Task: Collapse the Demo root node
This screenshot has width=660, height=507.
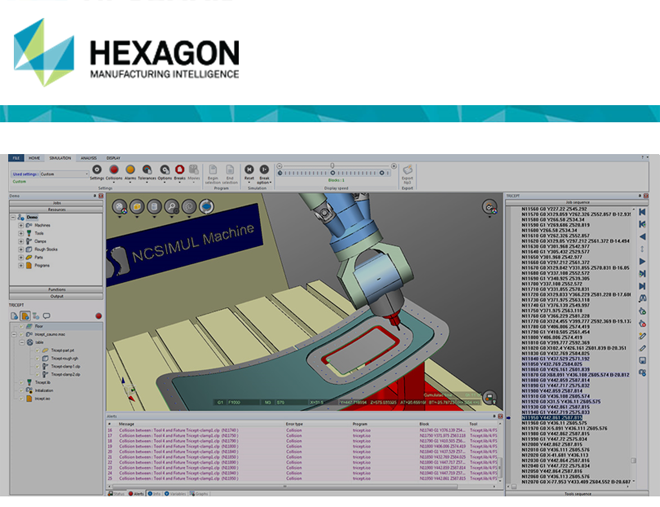Action: [13, 217]
